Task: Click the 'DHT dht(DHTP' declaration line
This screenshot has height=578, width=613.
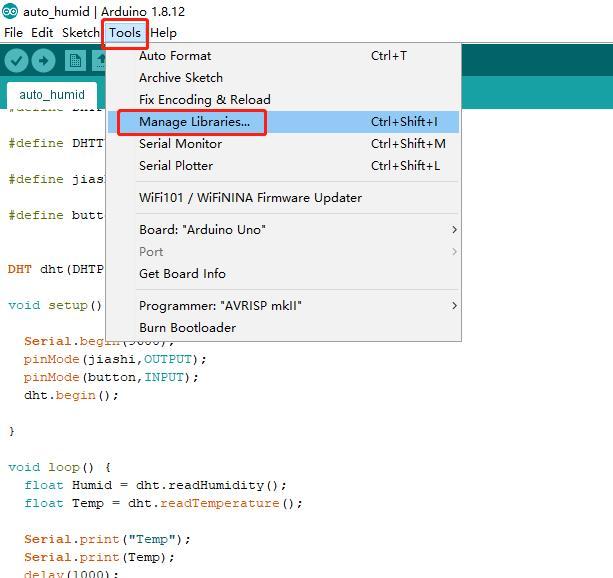Action: (56, 269)
